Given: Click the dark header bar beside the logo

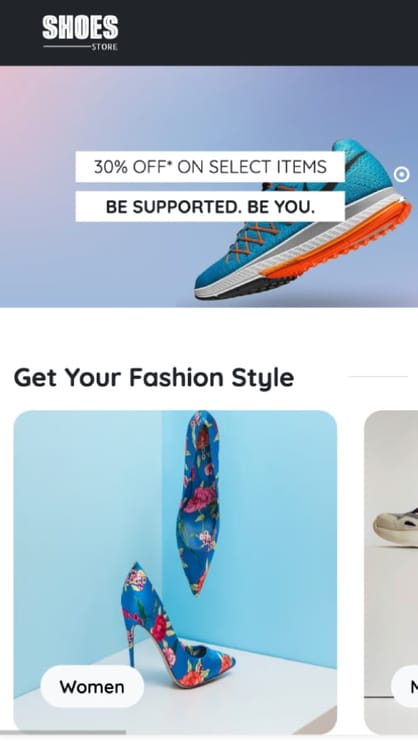Looking at the screenshot, I should [268, 33].
